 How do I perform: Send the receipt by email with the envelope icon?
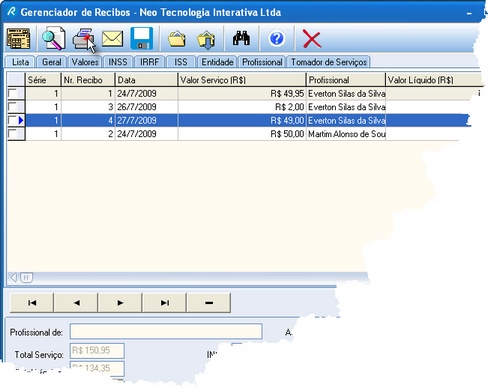(112, 39)
